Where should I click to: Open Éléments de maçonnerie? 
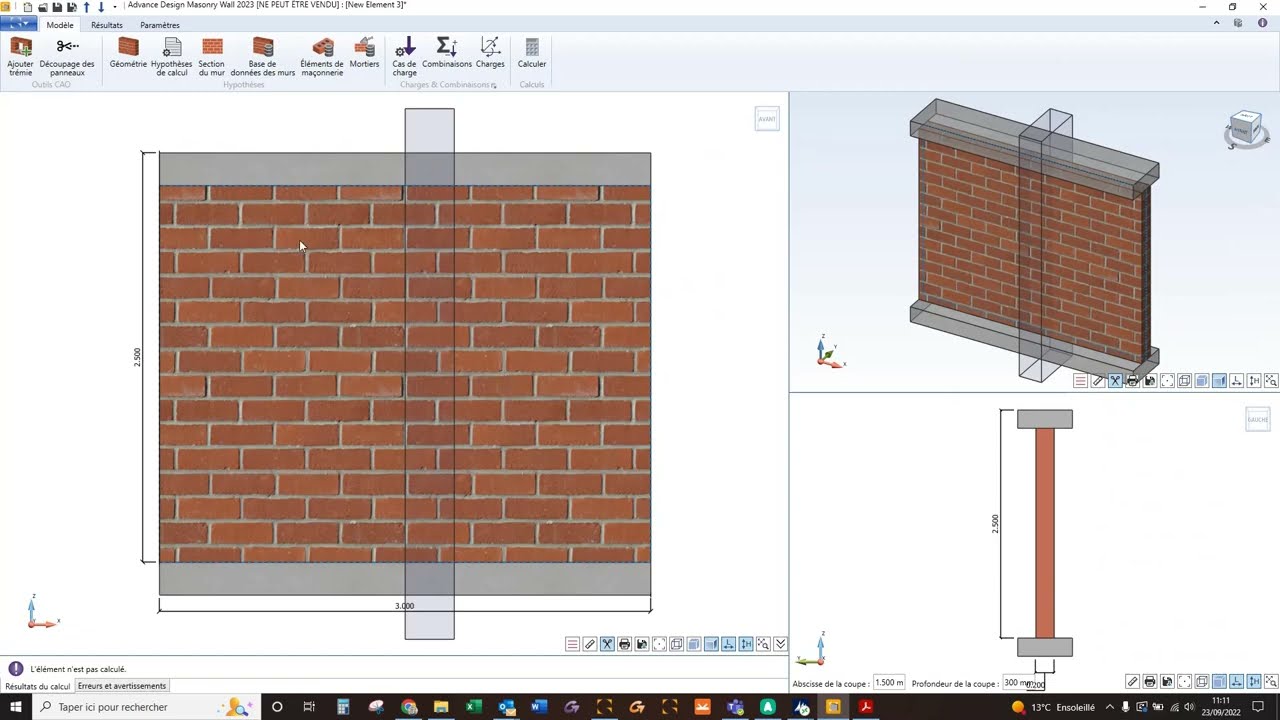coord(322,57)
